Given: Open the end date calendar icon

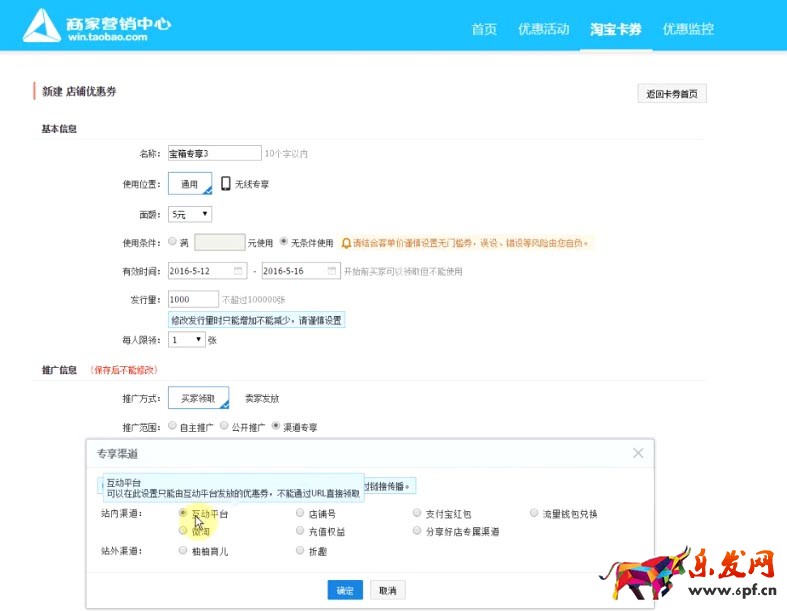Looking at the screenshot, I should tap(329, 271).
